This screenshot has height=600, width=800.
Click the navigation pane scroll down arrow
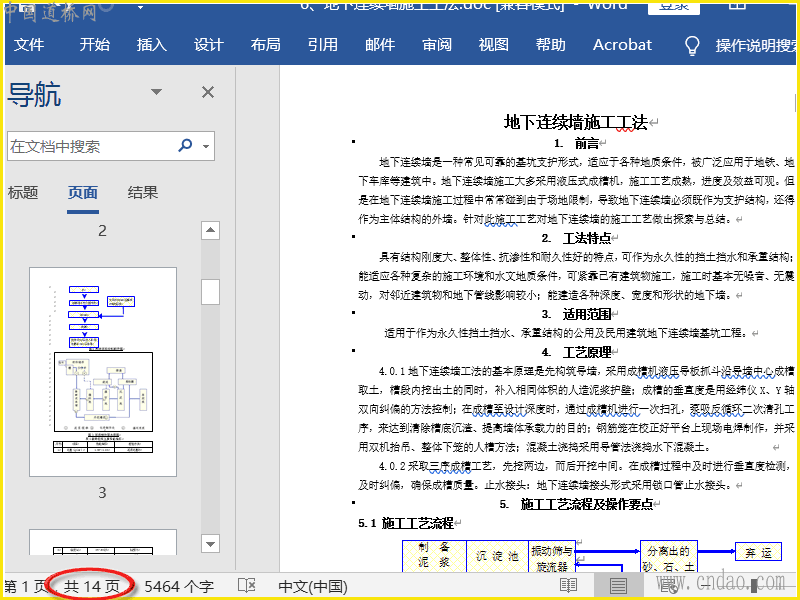click(x=210, y=544)
